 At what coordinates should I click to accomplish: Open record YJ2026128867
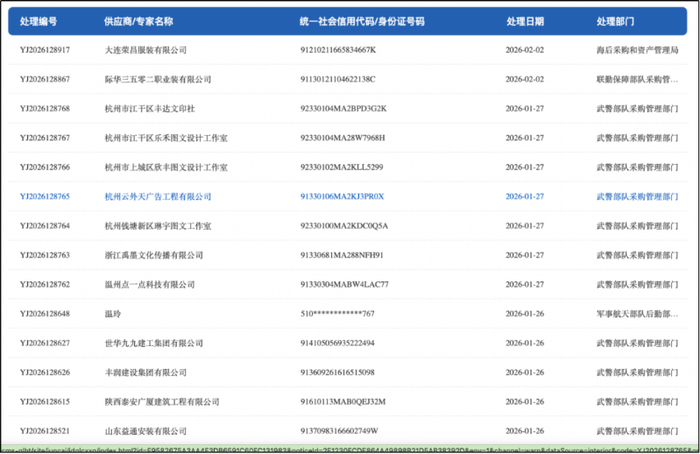point(45,79)
